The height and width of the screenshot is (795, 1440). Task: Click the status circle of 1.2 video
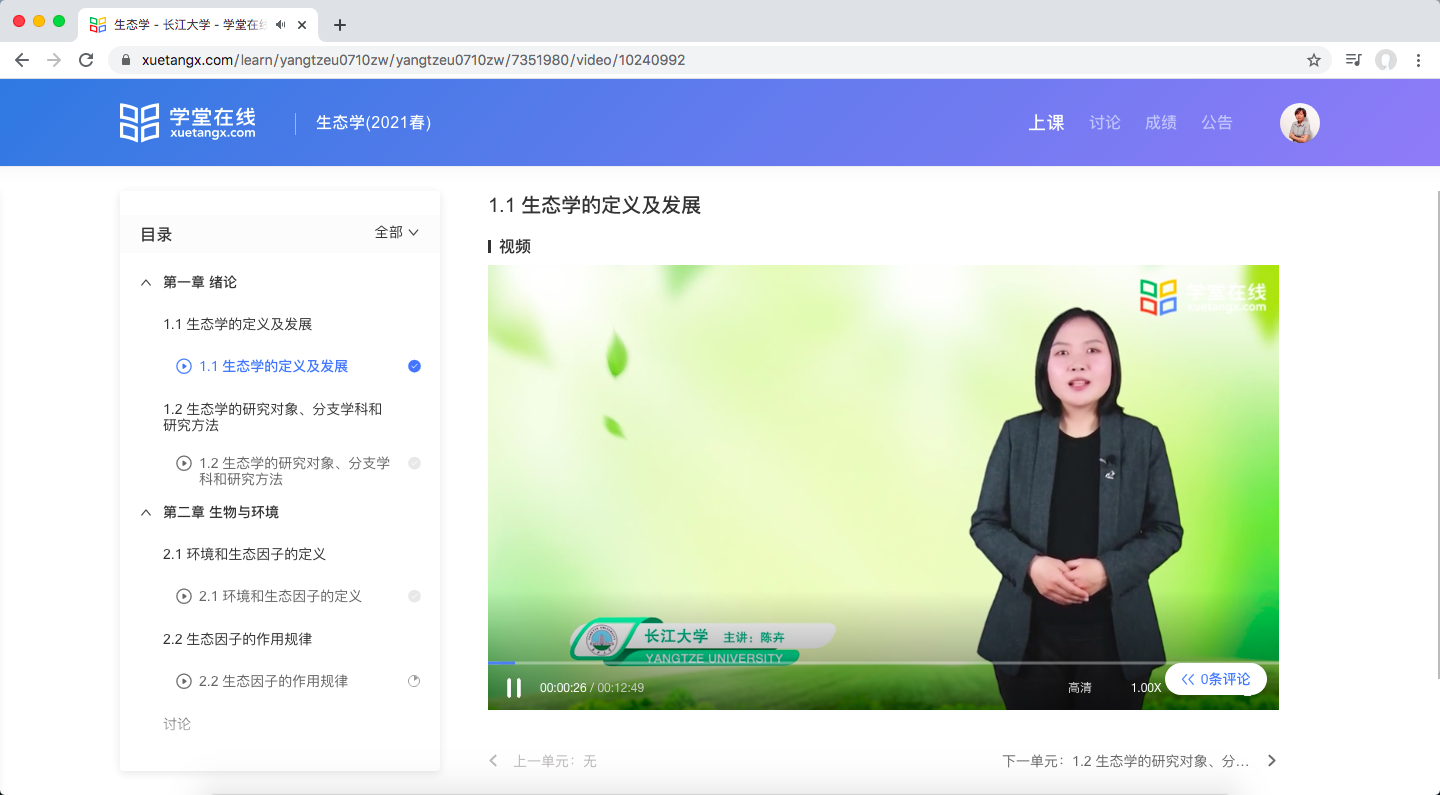coord(414,463)
